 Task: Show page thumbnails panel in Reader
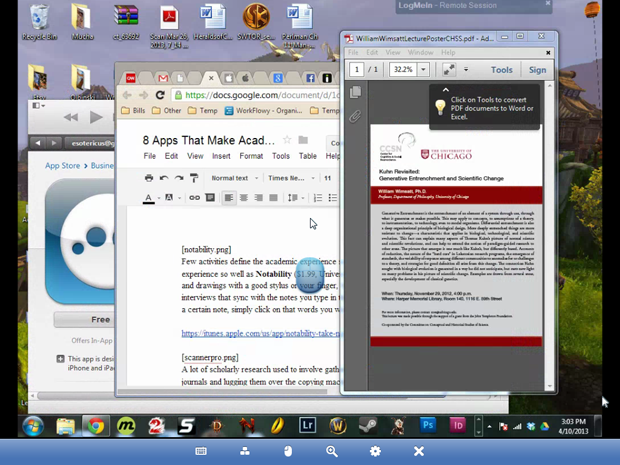tap(355, 92)
